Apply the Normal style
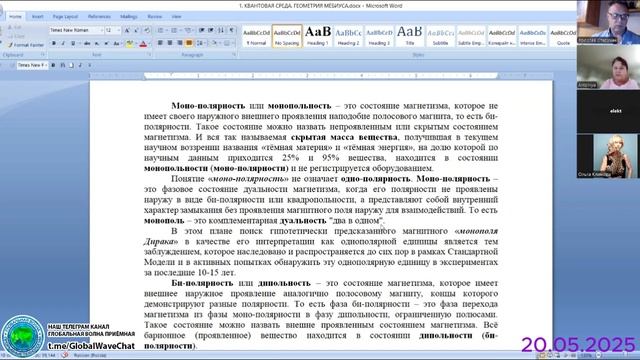640x360 pixels. [x=256, y=36]
